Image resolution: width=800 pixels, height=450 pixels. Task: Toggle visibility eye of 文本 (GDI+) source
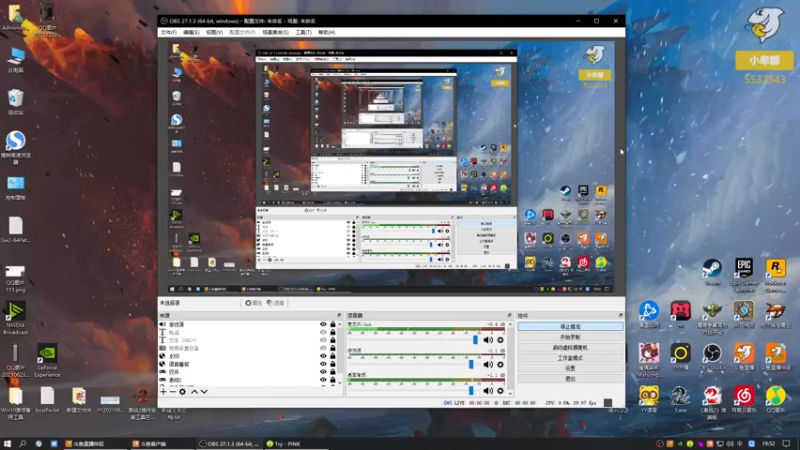[323, 340]
